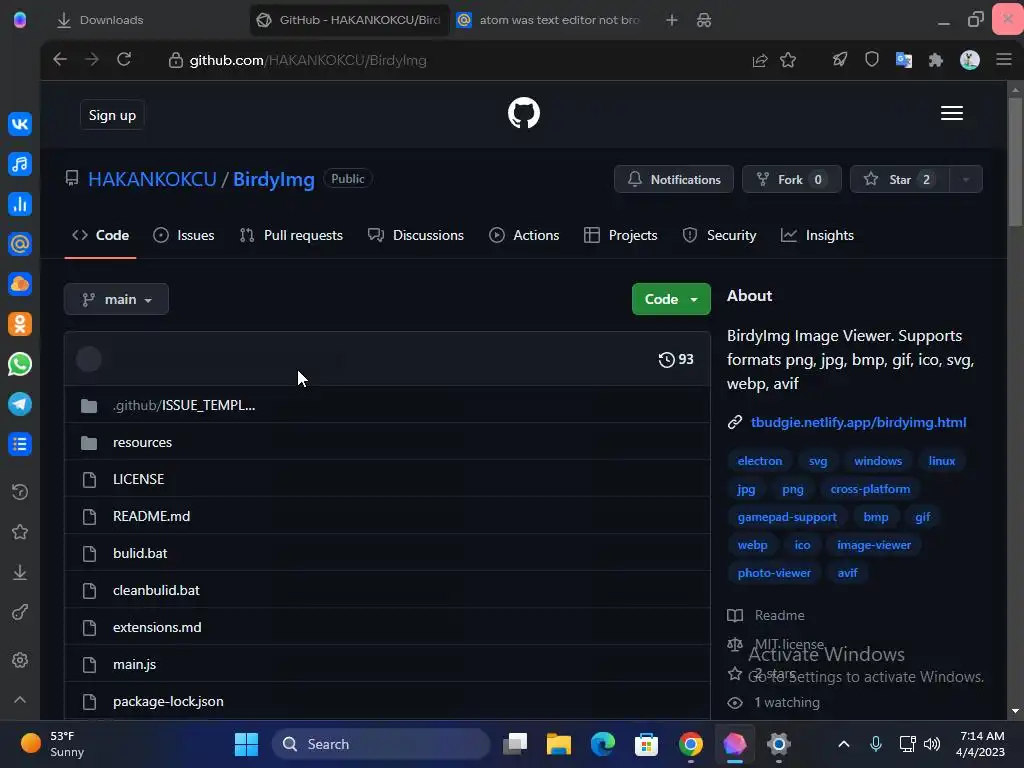Click the incognito icon in tab bar
This screenshot has width=1024, height=768.
[x=704, y=20]
